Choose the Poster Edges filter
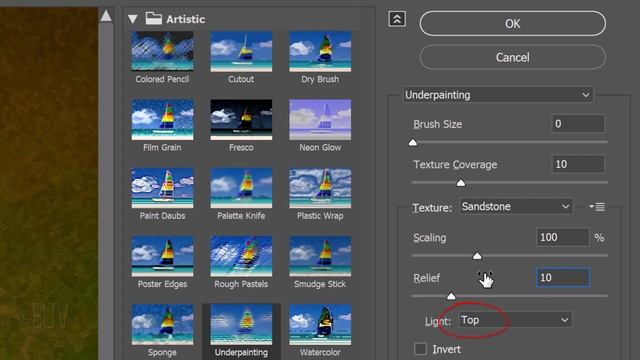 162,256
